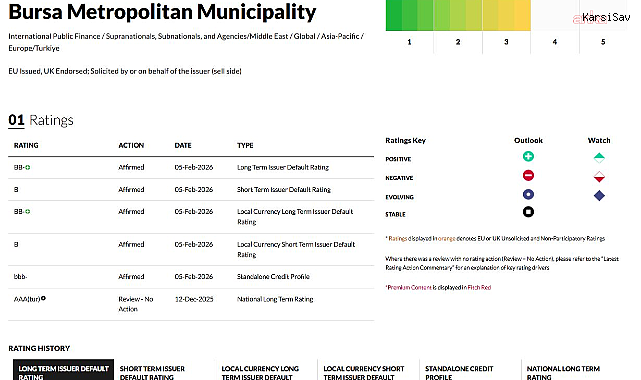Click the 'Ratings Key' label
Image resolution: width=641 pixels, height=380 pixels.
(x=406, y=141)
